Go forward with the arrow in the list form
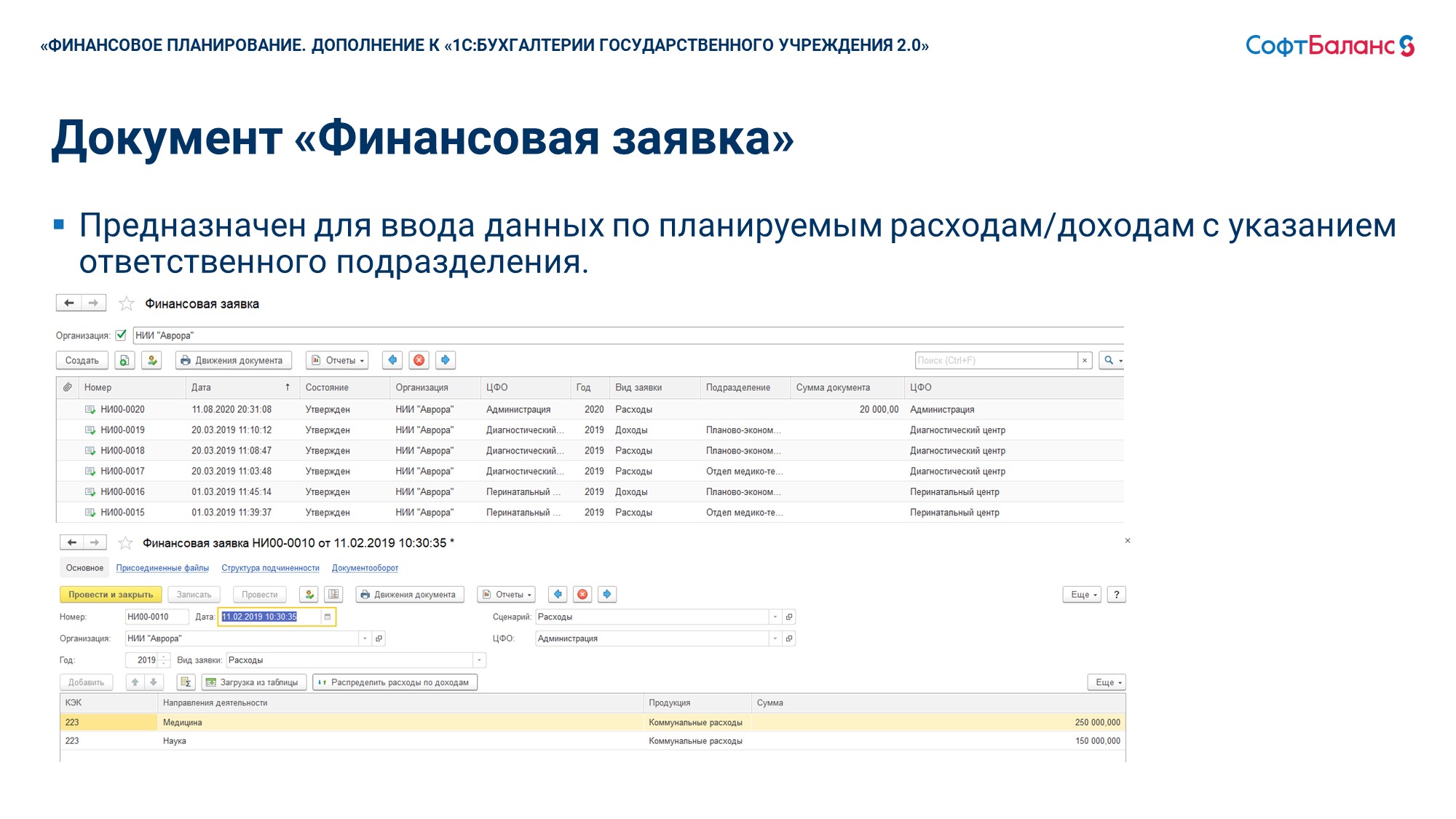Image resolution: width=1456 pixels, height=819 pixels. pyautogui.click(x=93, y=303)
